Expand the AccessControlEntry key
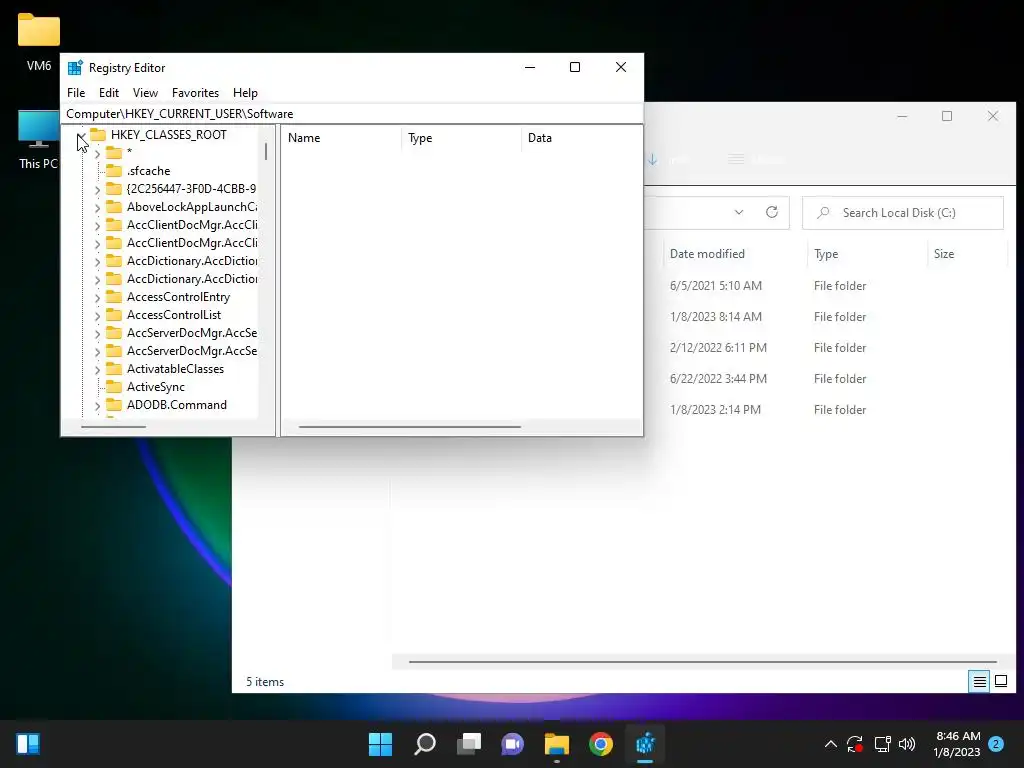Viewport: 1024px width, 768px height. 97,298
